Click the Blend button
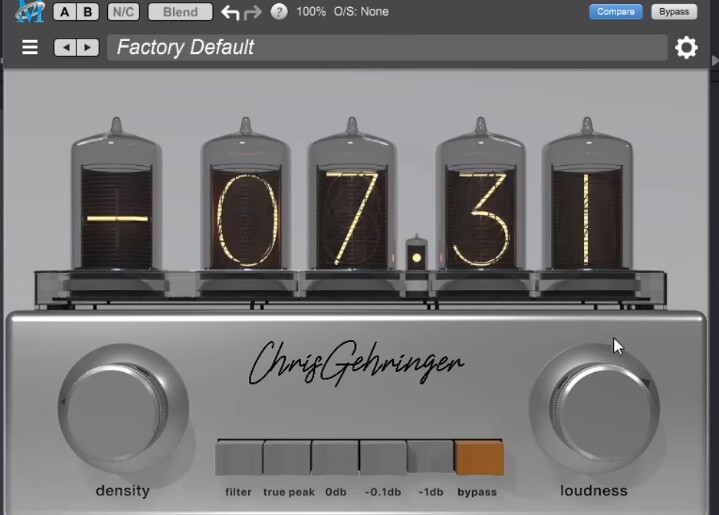 click(x=180, y=11)
